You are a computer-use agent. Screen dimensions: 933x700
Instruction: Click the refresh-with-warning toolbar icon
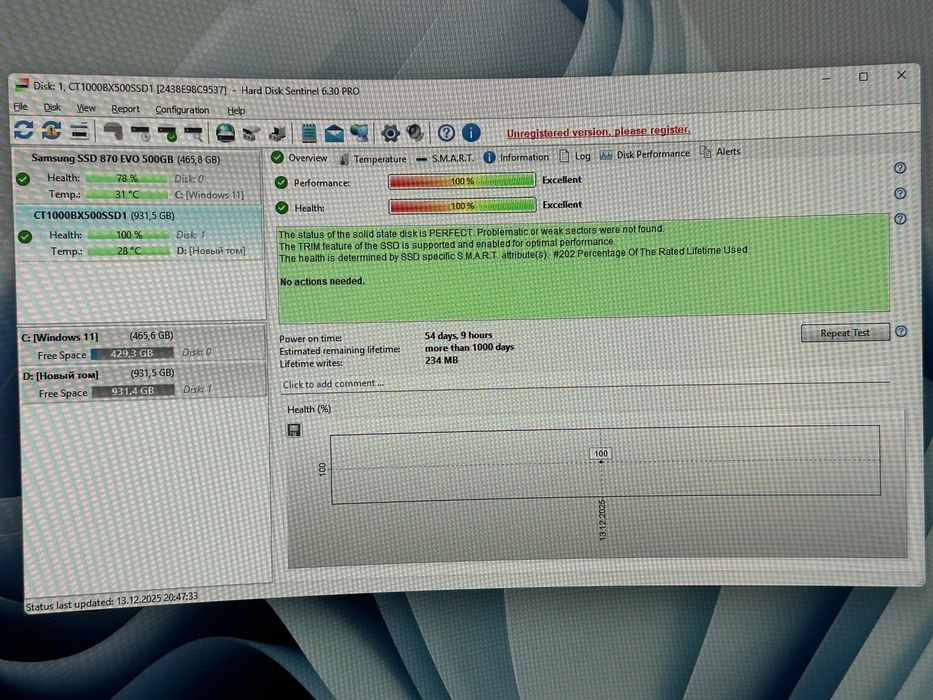click(x=52, y=130)
